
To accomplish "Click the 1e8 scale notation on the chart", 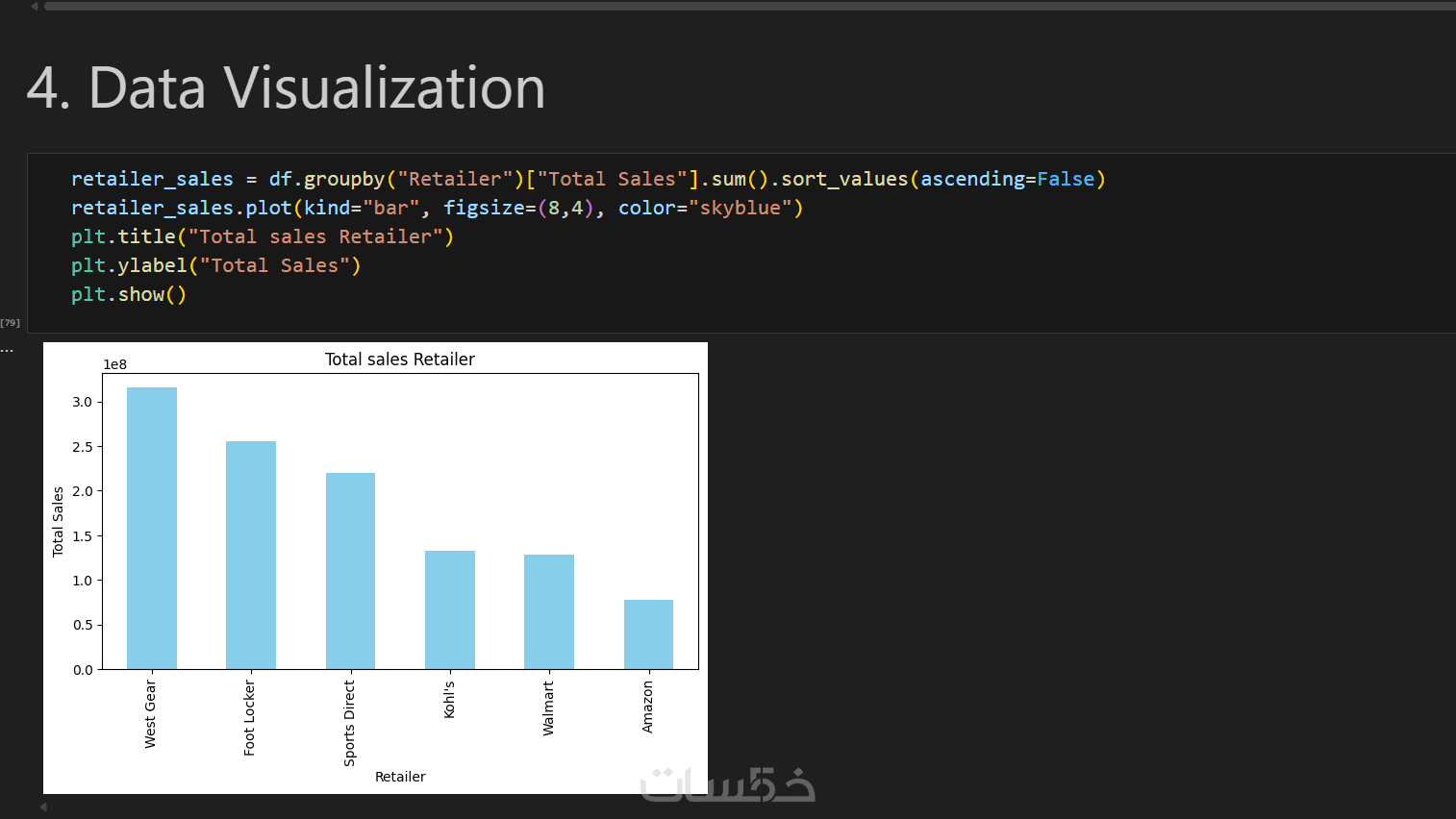I will pos(115,364).
